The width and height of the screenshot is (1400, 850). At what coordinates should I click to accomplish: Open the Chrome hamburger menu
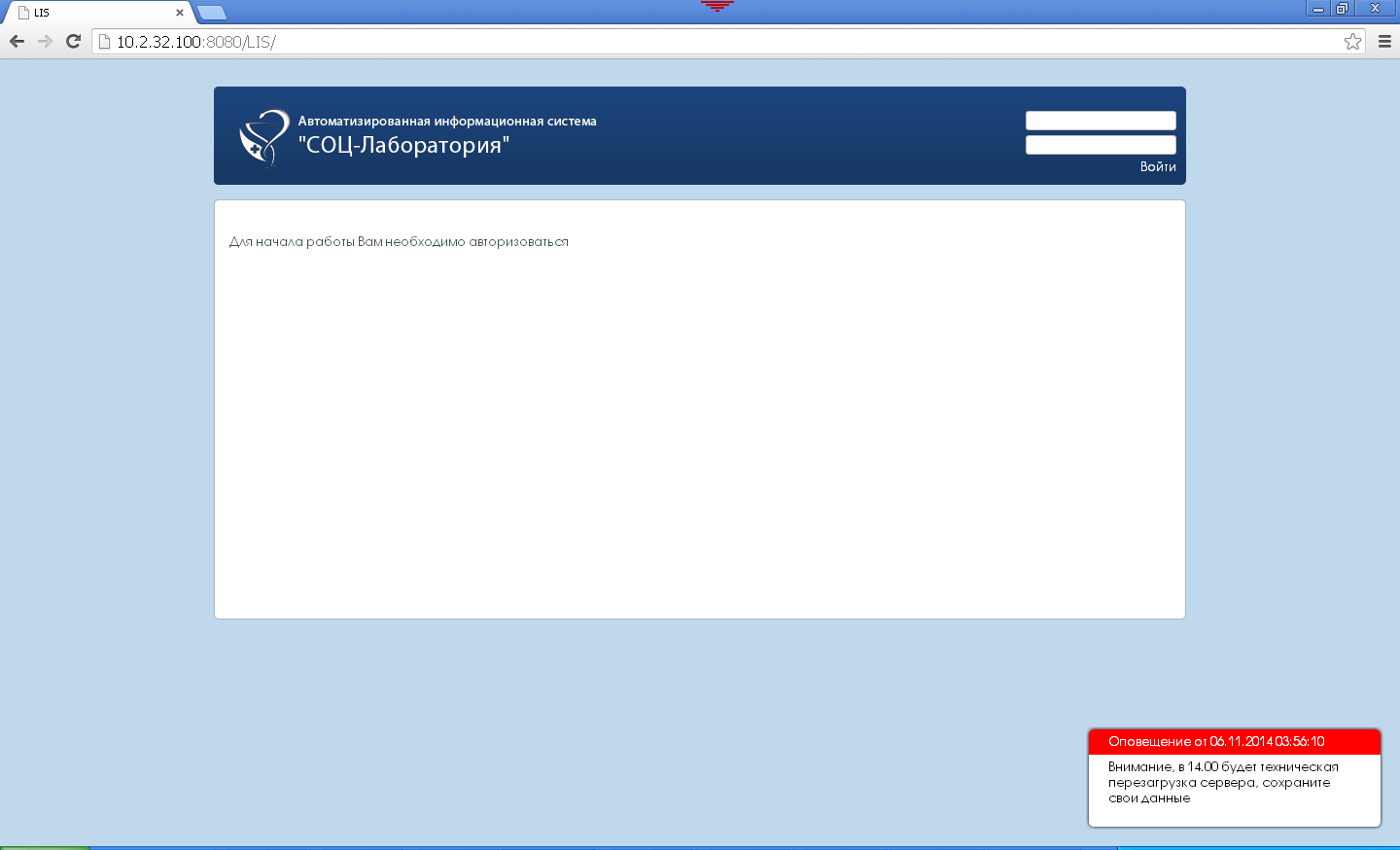point(1384,41)
